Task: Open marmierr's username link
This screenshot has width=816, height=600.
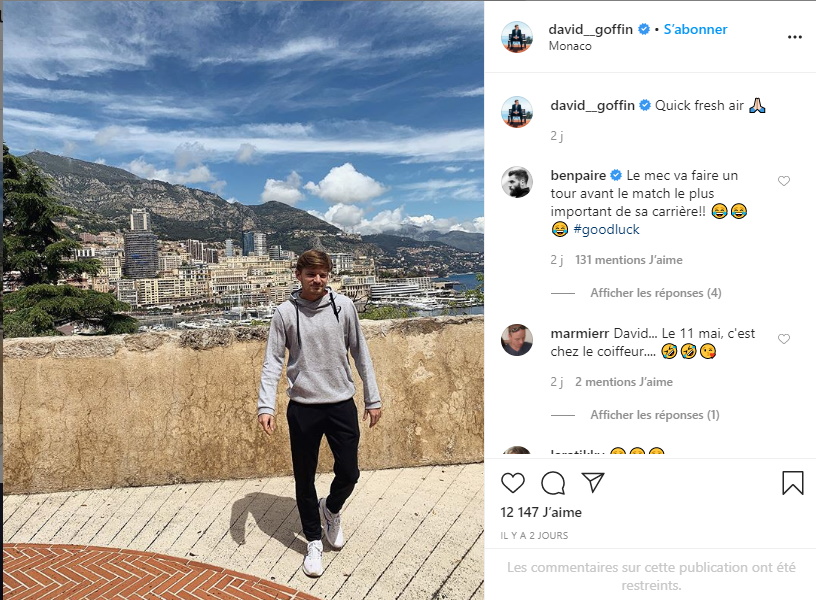Action: pos(580,333)
